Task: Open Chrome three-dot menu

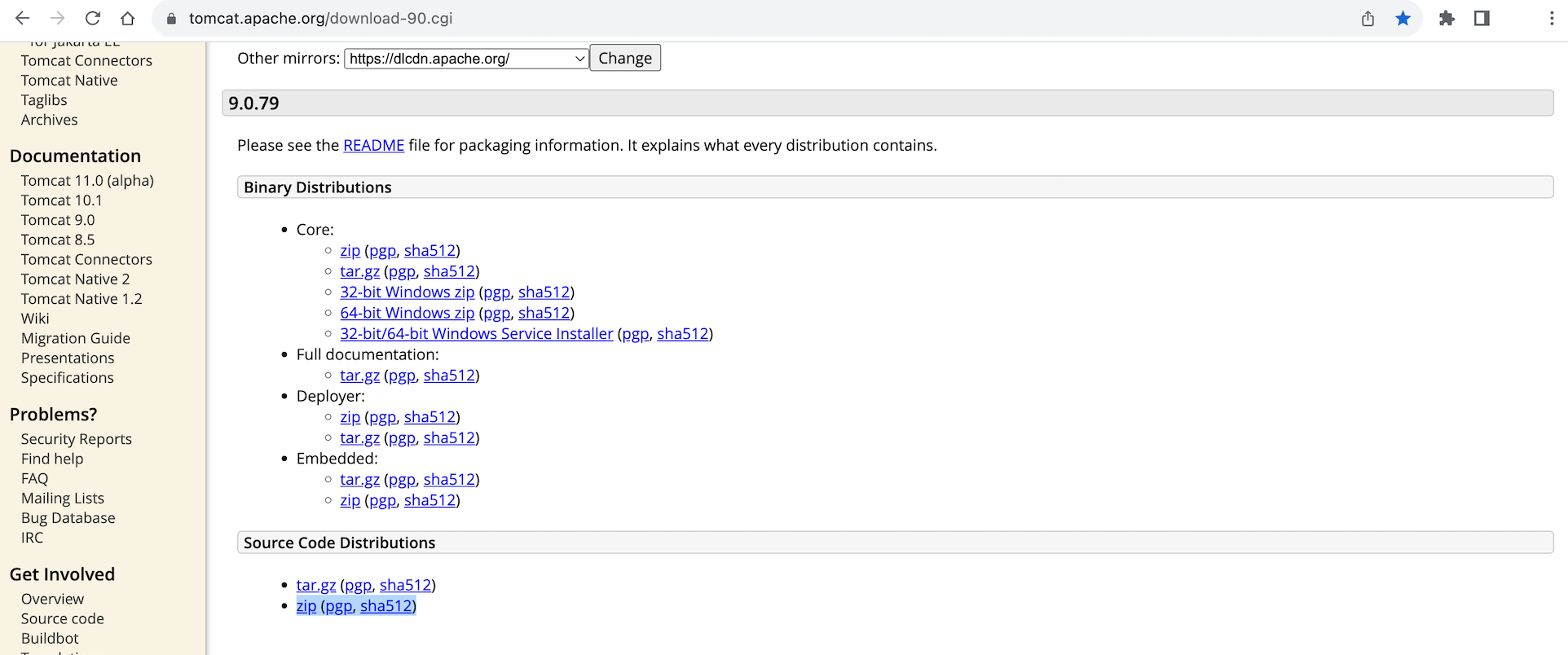Action: (1551, 18)
